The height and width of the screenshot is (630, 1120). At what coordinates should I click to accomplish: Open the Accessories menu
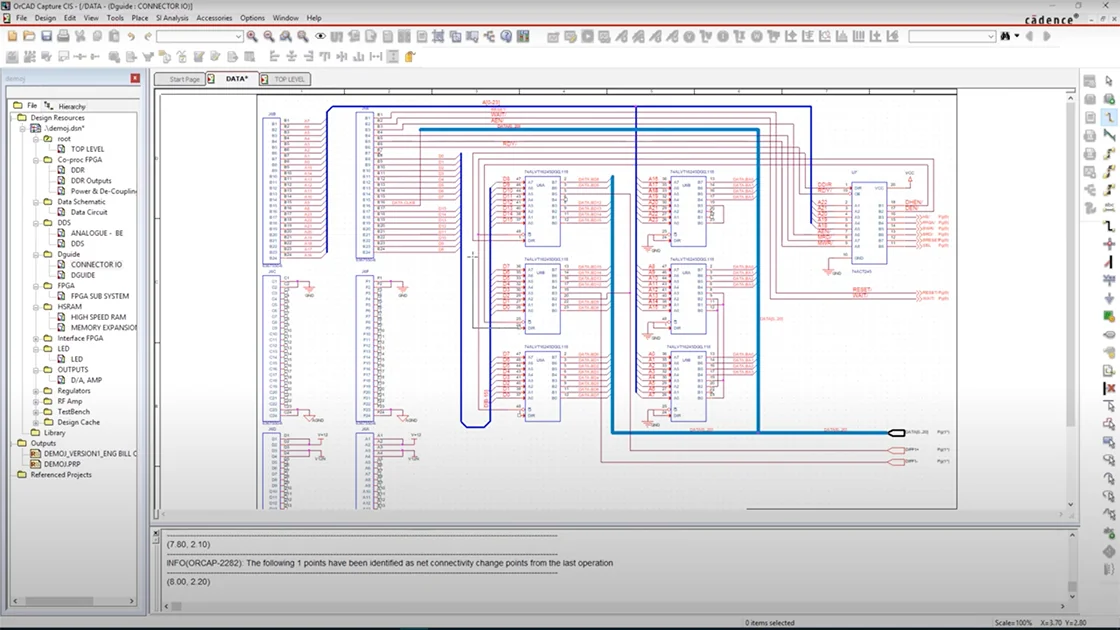click(214, 17)
